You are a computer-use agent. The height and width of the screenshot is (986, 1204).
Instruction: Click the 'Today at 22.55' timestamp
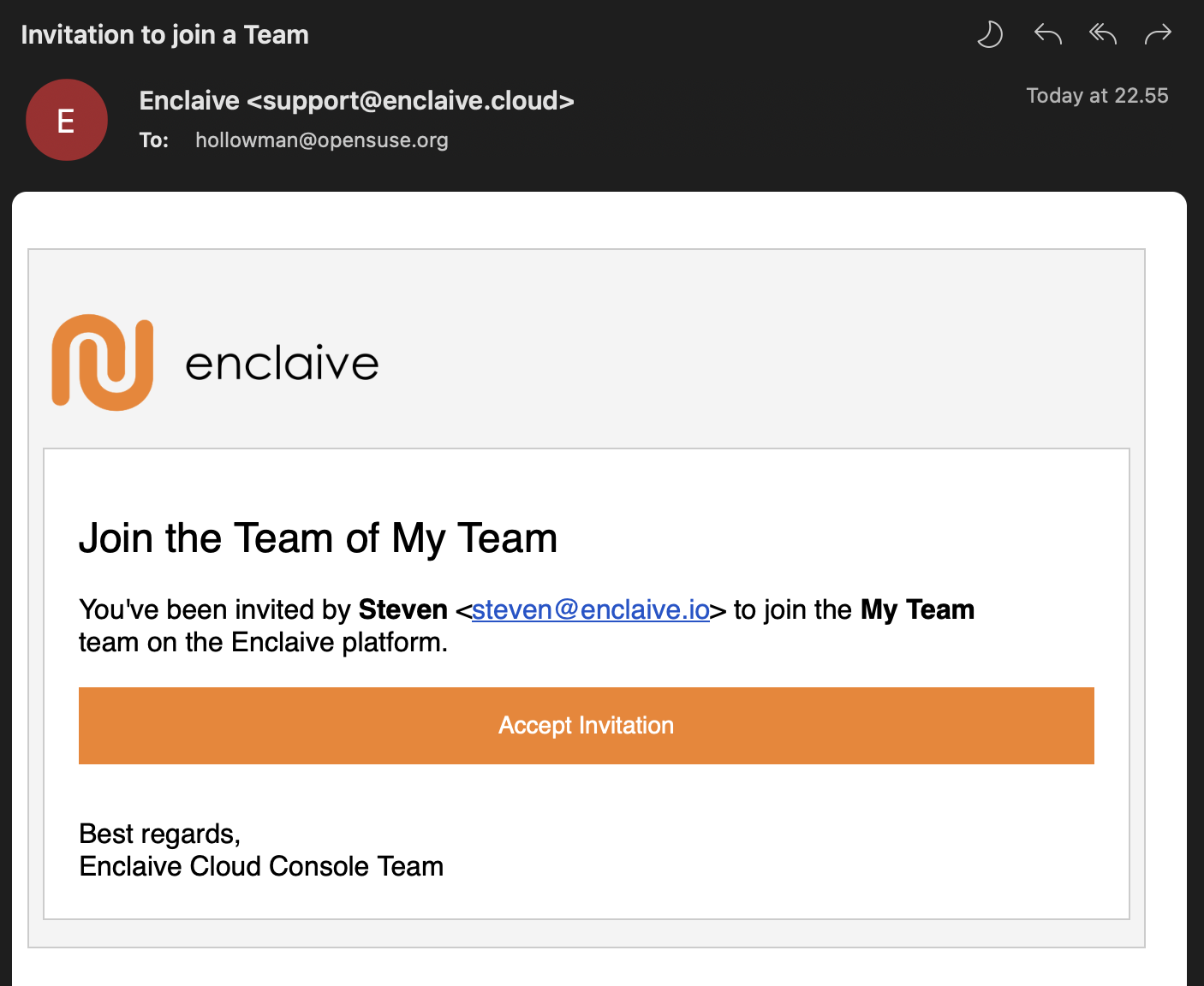point(1097,96)
